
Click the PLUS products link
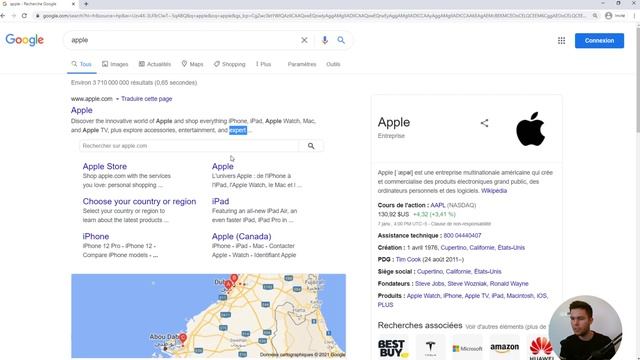[385, 305]
